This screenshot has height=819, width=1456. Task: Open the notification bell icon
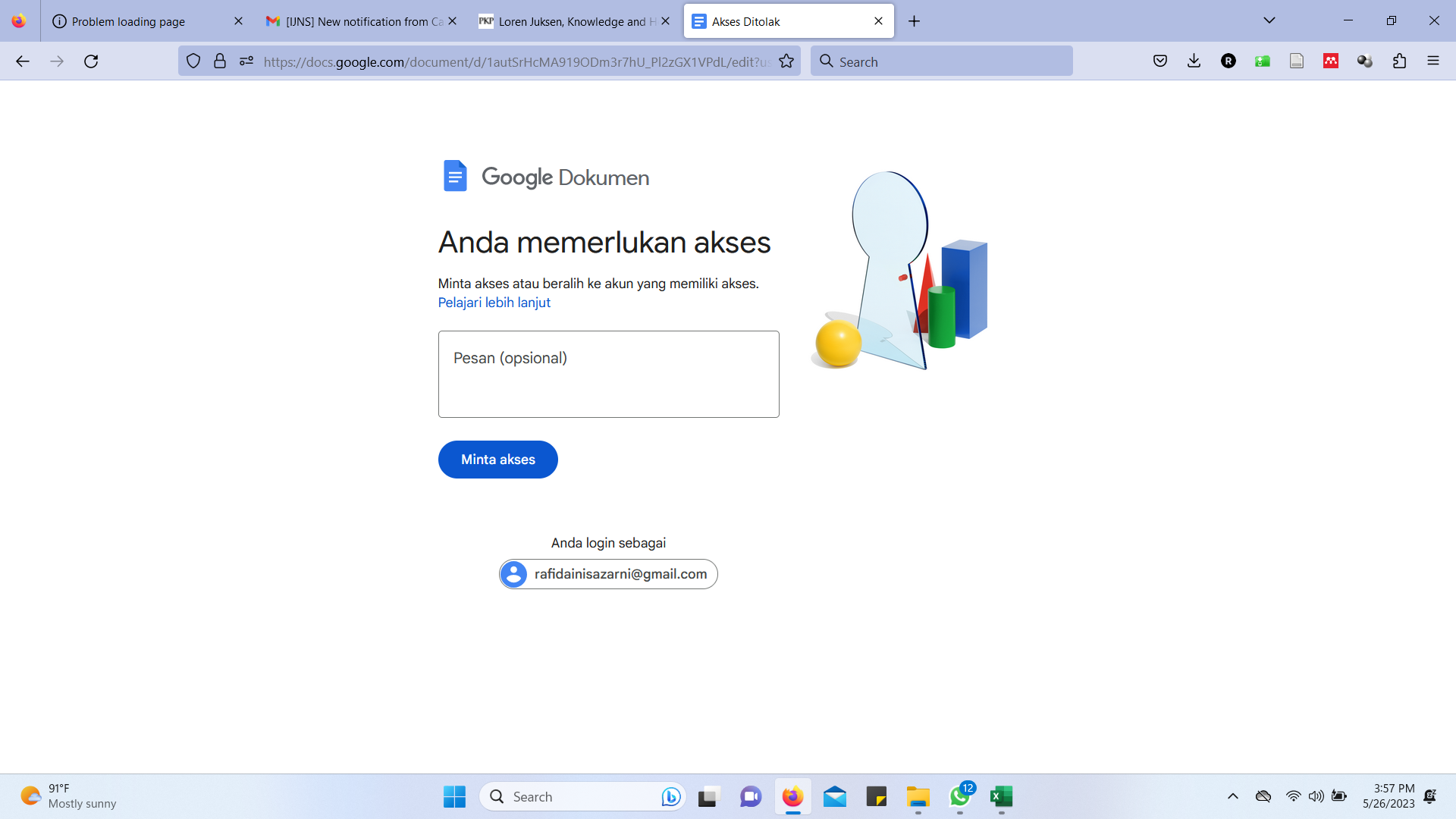pos(1430,796)
